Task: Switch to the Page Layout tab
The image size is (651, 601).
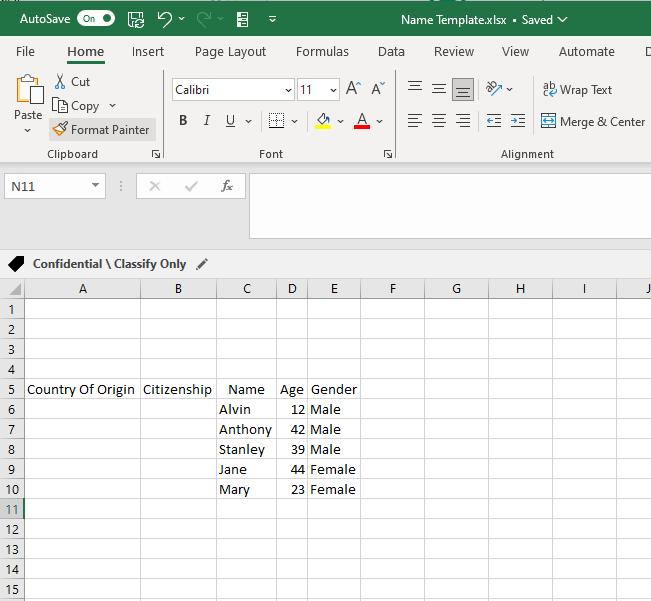Action: 230,51
